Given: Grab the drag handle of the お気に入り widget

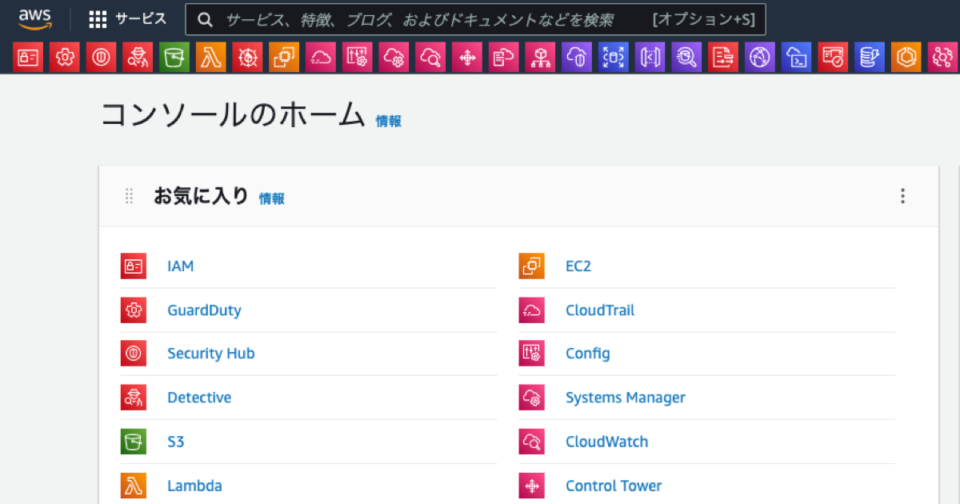Looking at the screenshot, I should click(x=129, y=196).
